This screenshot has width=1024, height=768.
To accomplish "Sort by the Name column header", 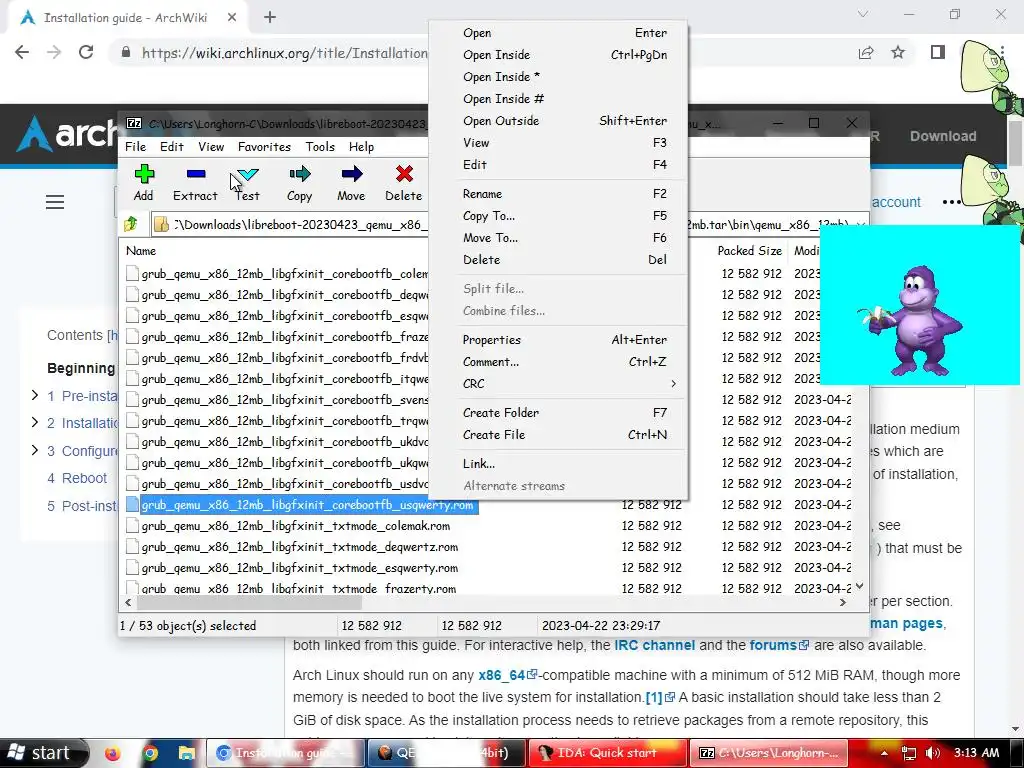I will click(141, 251).
